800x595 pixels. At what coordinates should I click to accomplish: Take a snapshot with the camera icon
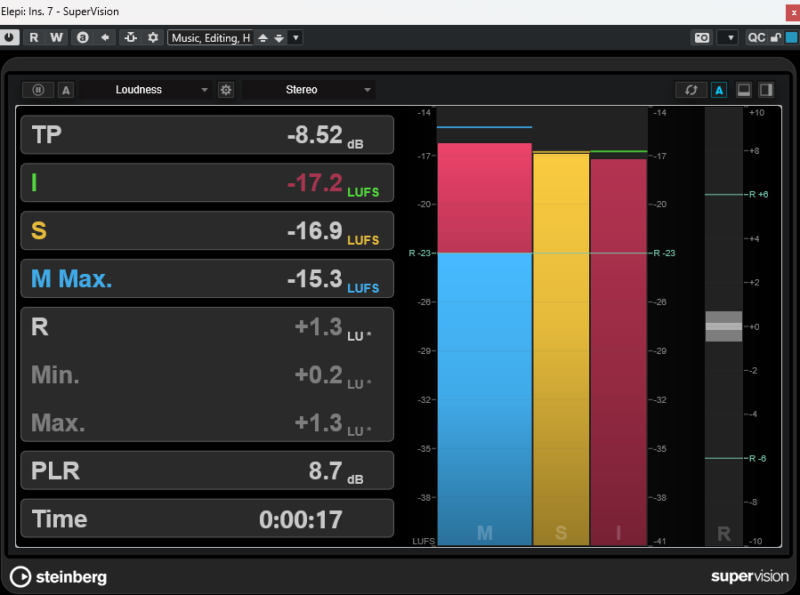tap(702, 38)
